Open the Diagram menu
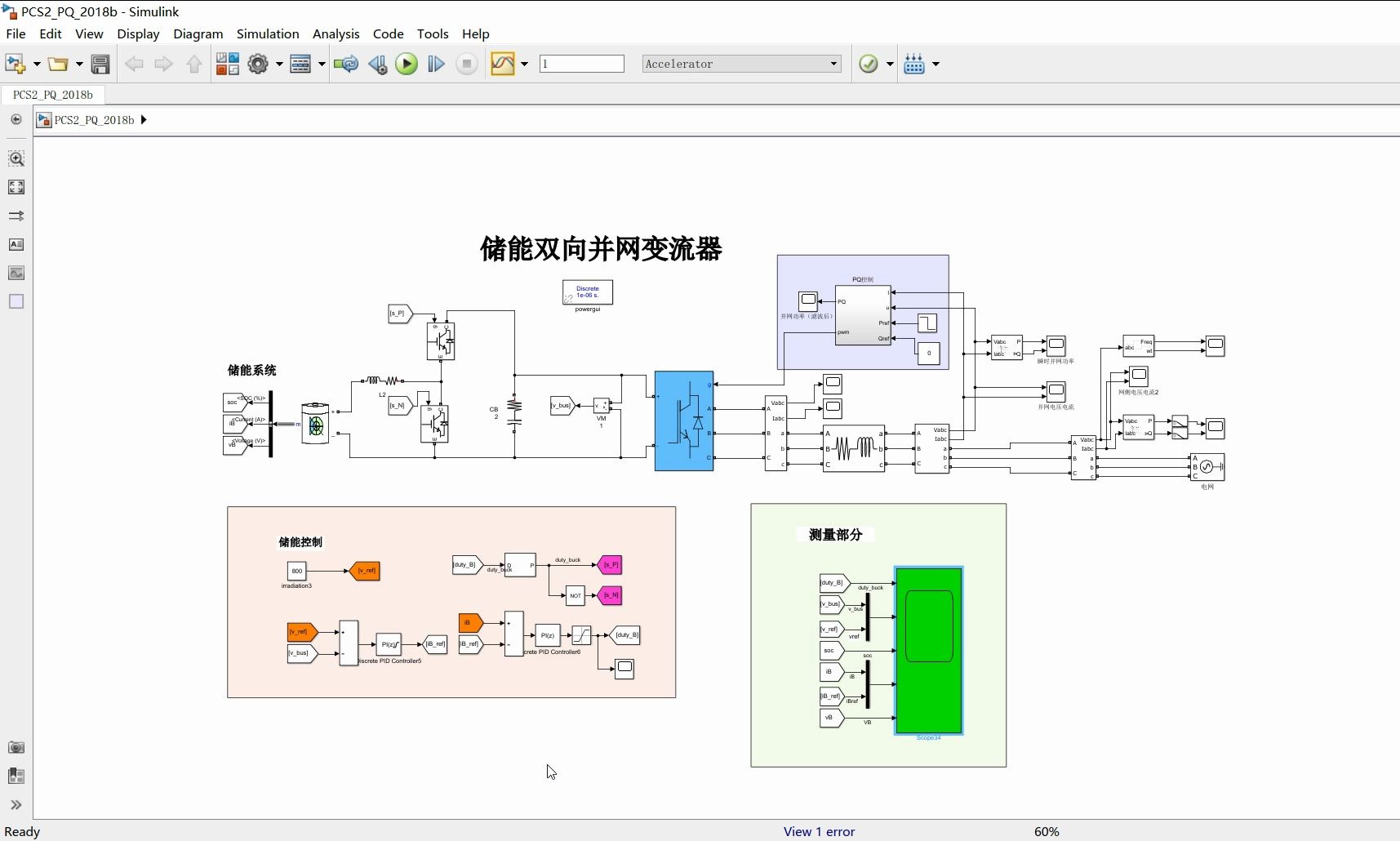 click(198, 33)
